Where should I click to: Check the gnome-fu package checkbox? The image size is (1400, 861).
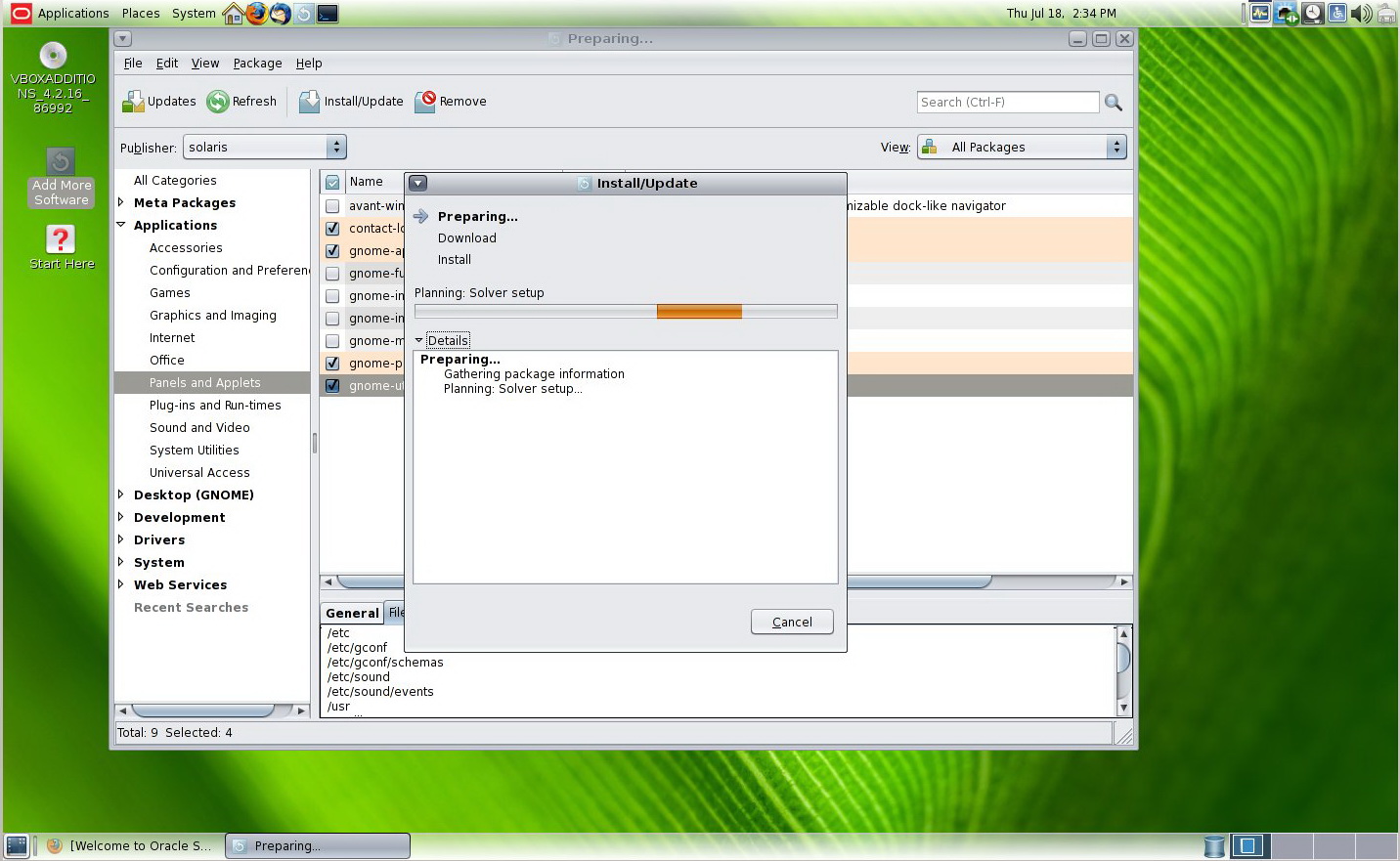coord(332,274)
